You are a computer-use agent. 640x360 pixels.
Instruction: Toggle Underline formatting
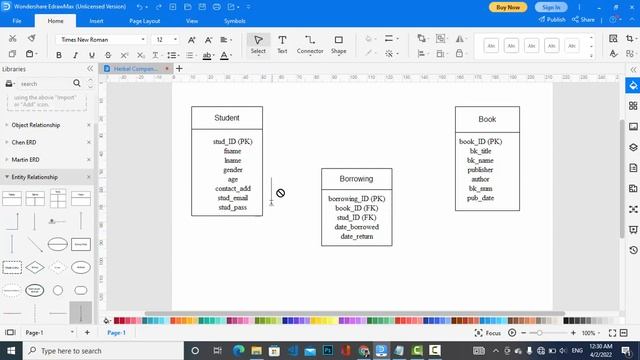point(92,55)
